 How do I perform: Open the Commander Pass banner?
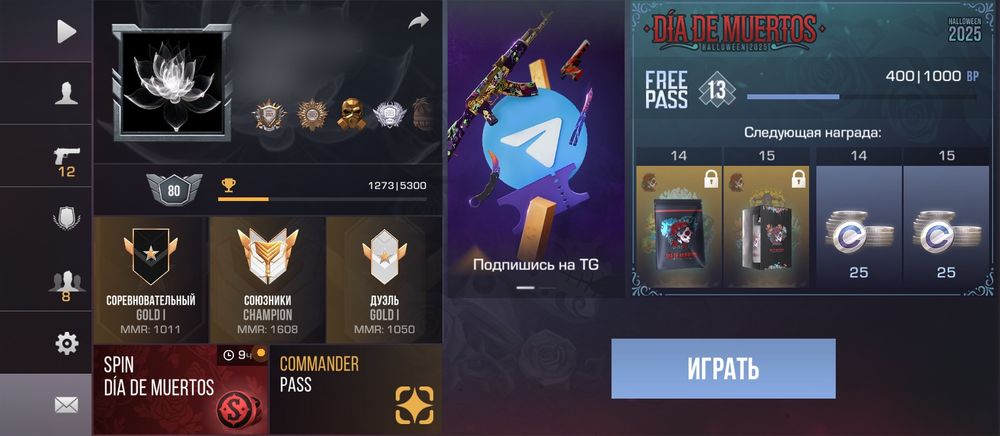tap(356, 389)
